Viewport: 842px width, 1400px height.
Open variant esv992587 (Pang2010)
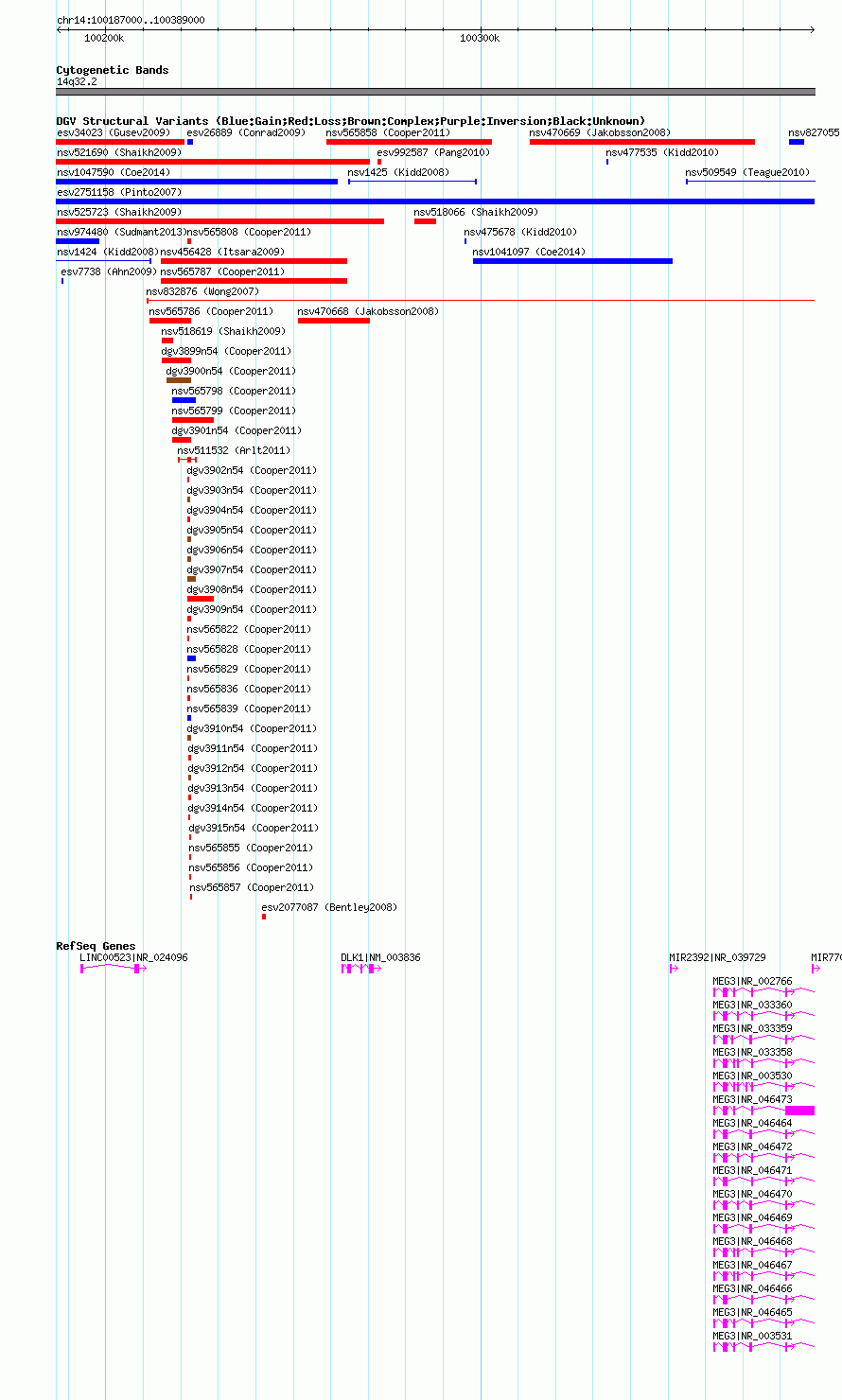click(432, 152)
